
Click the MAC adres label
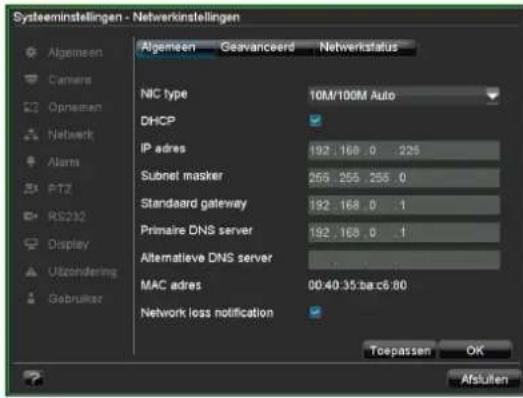coord(171,285)
